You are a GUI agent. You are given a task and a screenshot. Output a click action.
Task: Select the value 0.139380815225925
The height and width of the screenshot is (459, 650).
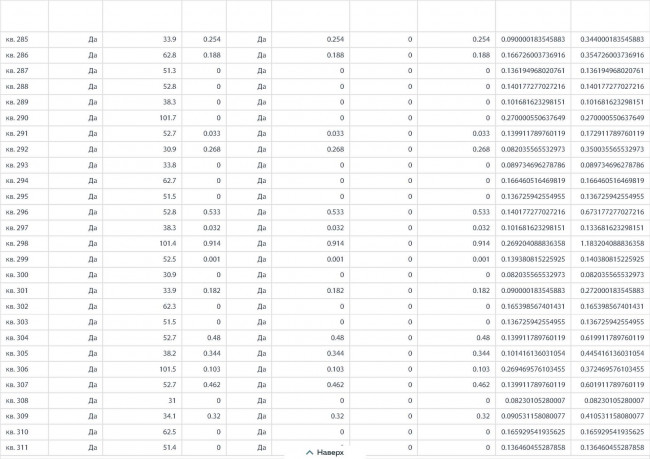coord(533,259)
